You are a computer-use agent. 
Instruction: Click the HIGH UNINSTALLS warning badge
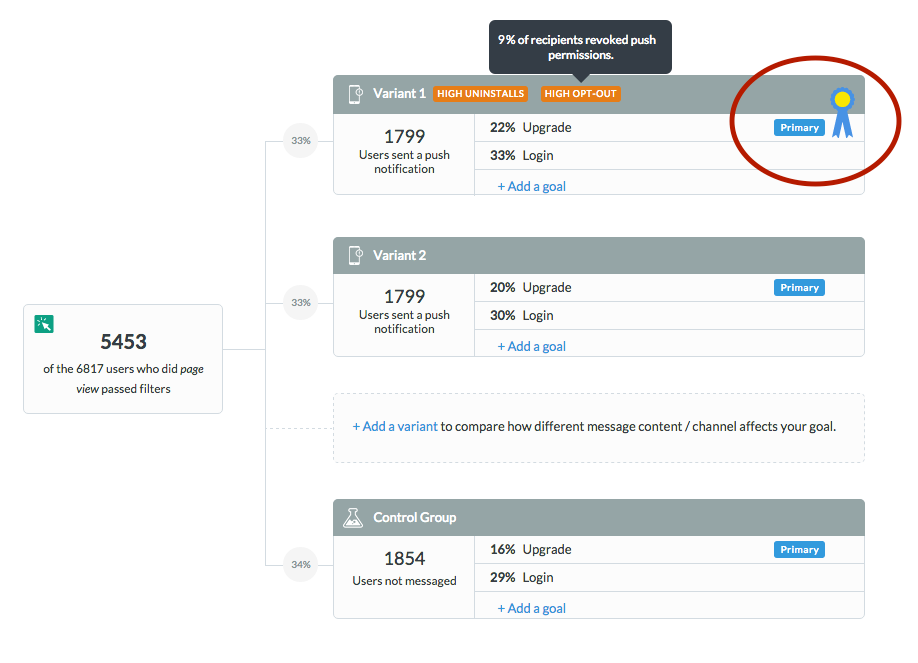point(481,93)
